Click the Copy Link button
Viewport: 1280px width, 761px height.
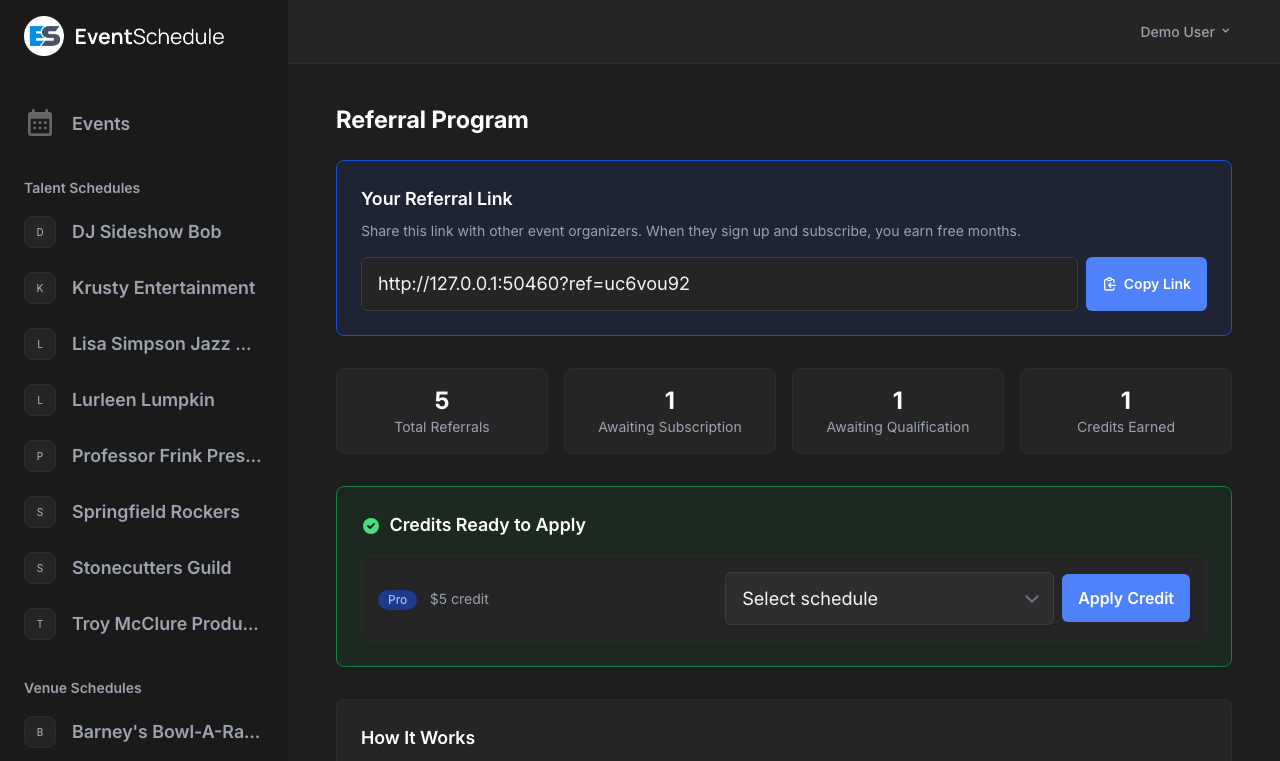coord(1146,284)
